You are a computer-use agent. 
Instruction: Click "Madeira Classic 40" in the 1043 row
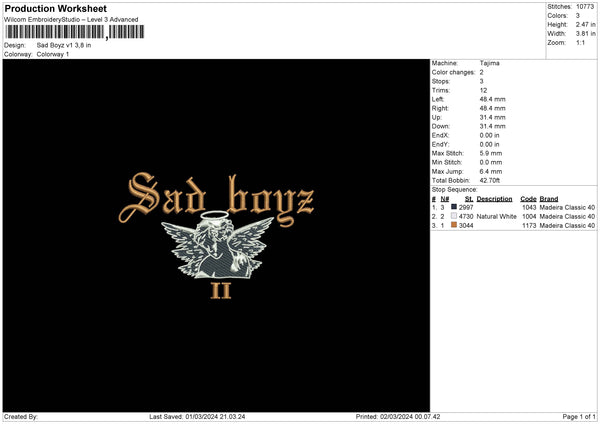(567, 207)
